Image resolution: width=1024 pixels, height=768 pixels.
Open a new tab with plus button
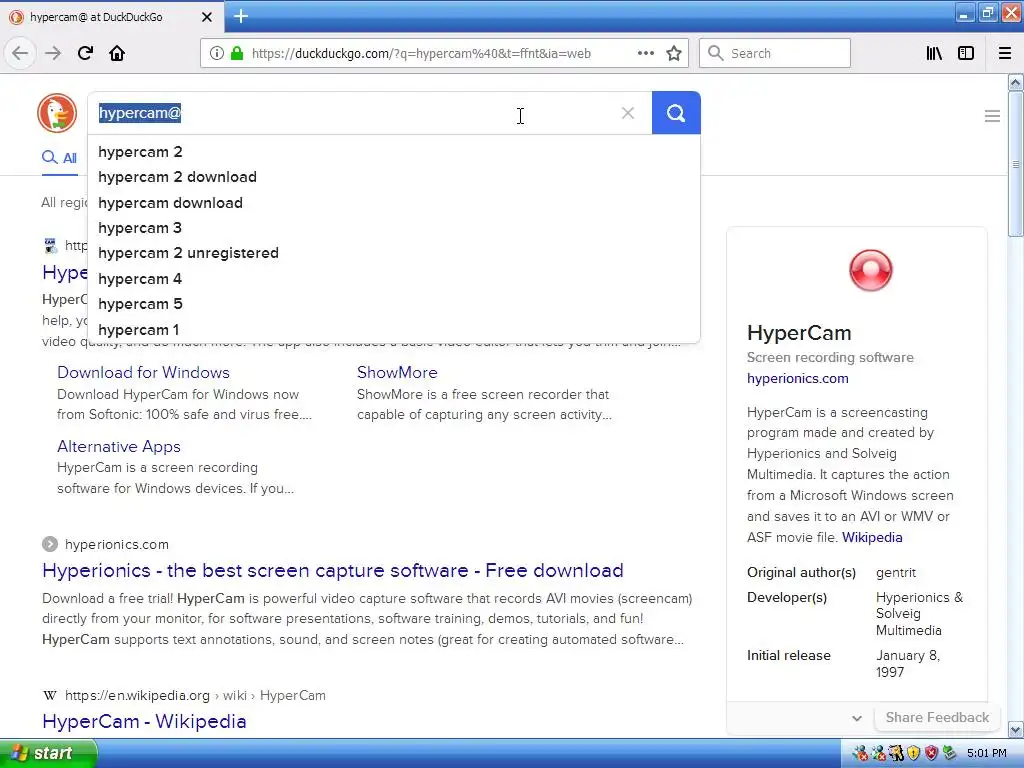(x=240, y=16)
